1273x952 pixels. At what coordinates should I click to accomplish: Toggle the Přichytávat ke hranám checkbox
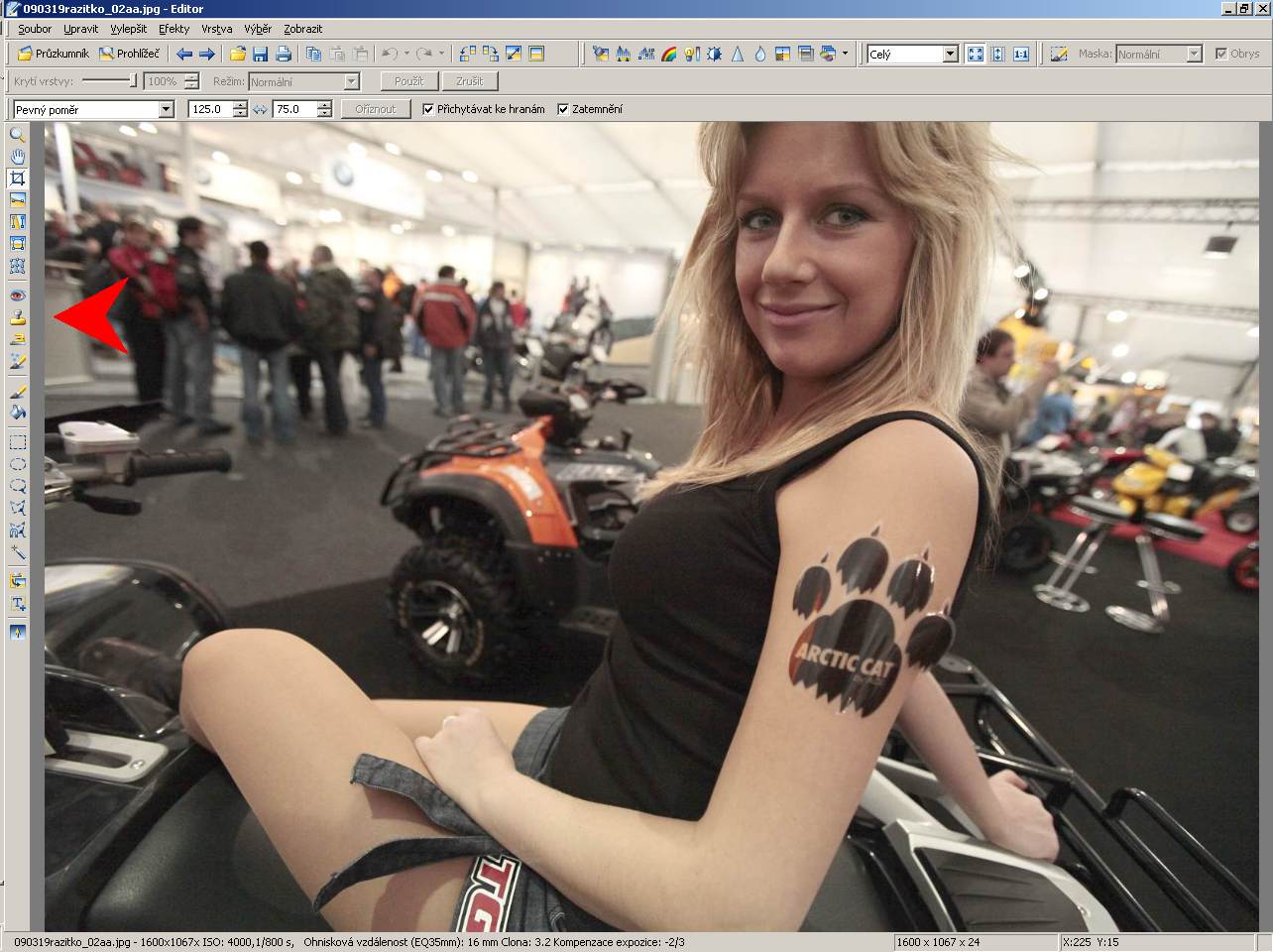[x=429, y=109]
